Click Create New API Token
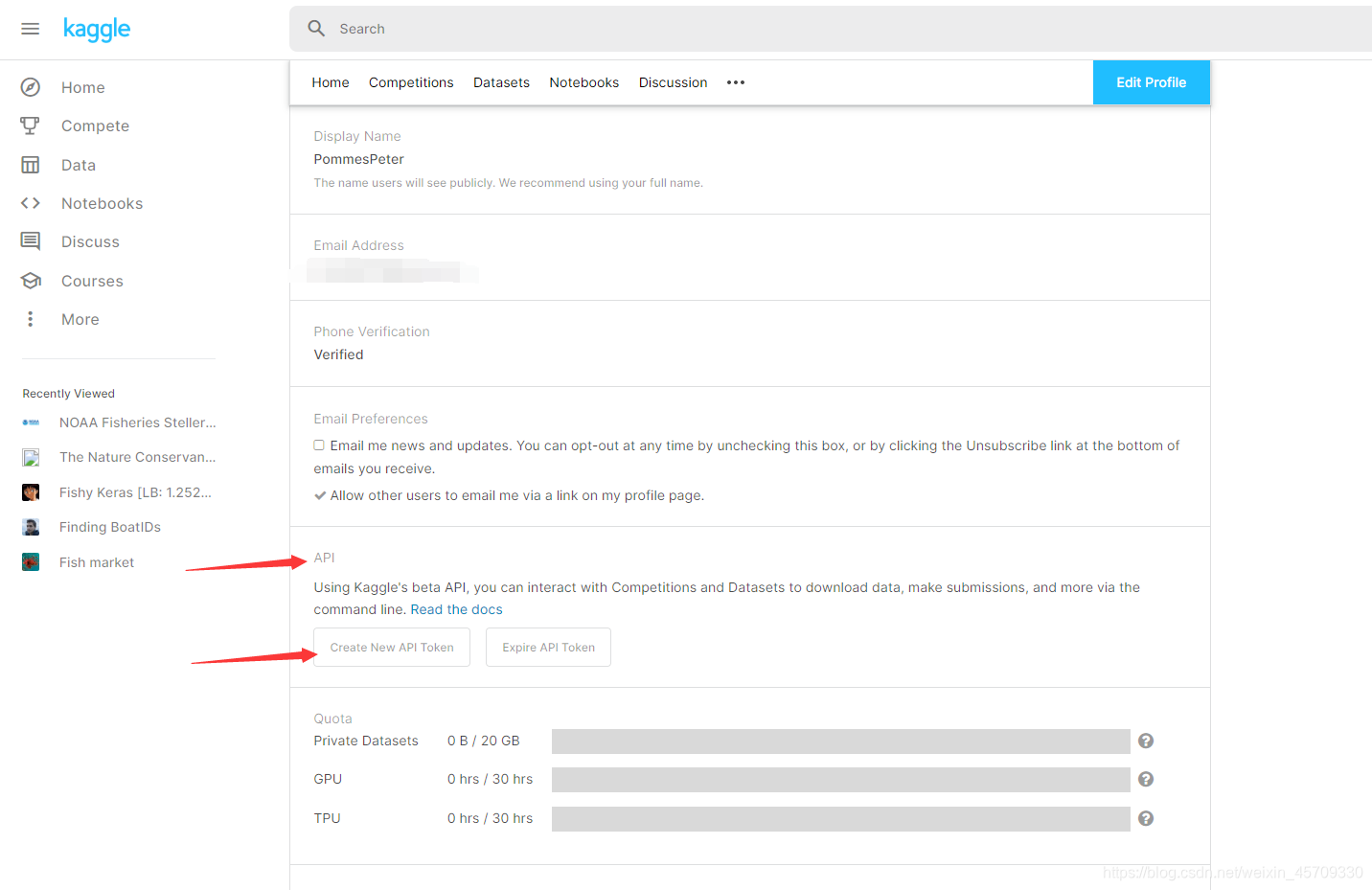1372x890 pixels. [392, 648]
